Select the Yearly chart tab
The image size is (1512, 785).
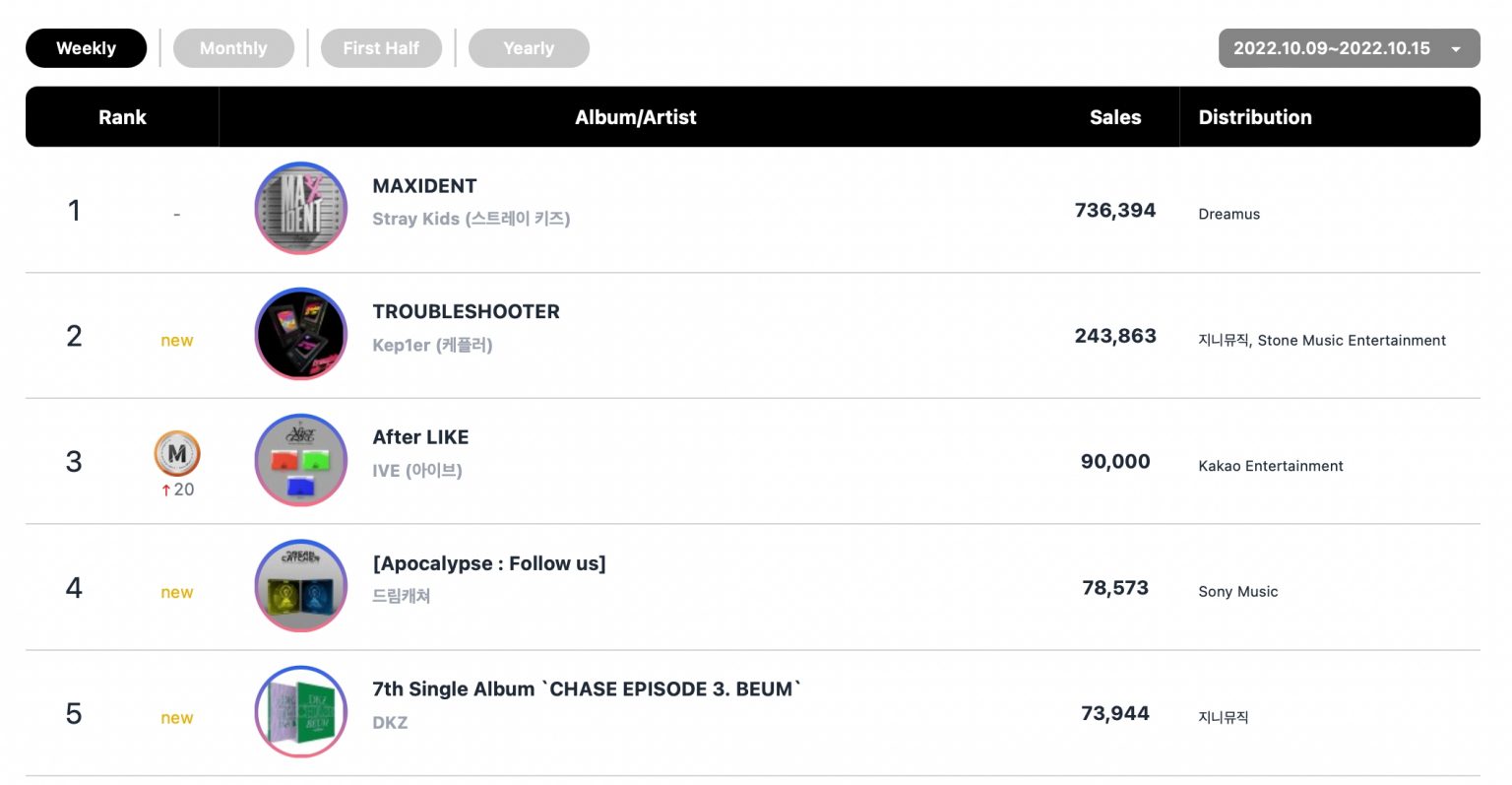click(529, 48)
